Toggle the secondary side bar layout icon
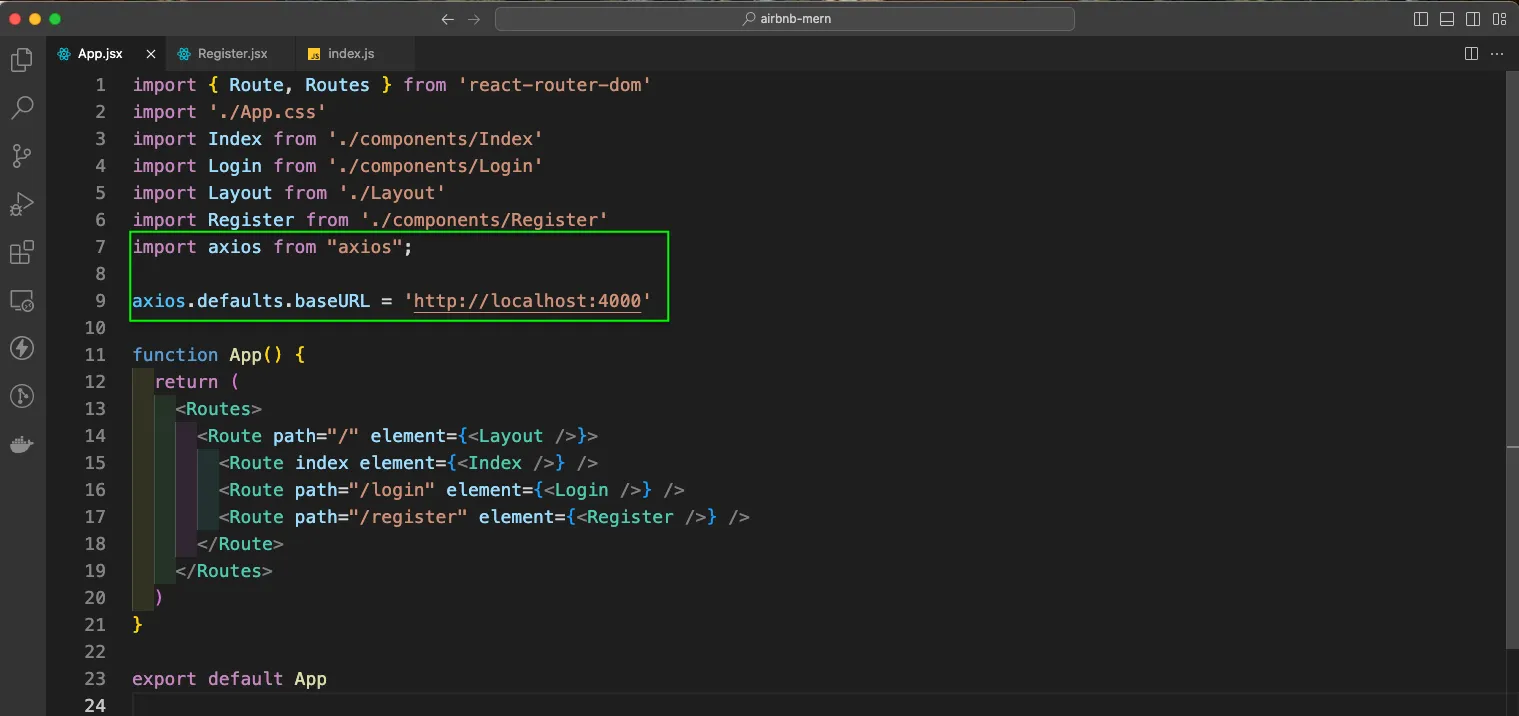1519x716 pixels. 1473,19
